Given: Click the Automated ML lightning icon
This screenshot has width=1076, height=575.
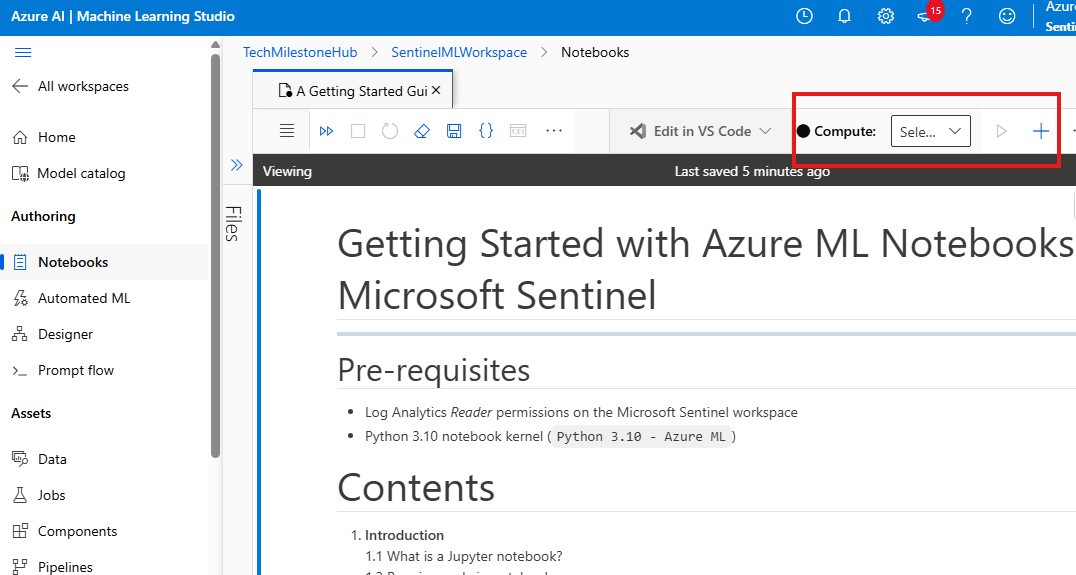Looking at the screenshot, I should [x=20, y=298].
